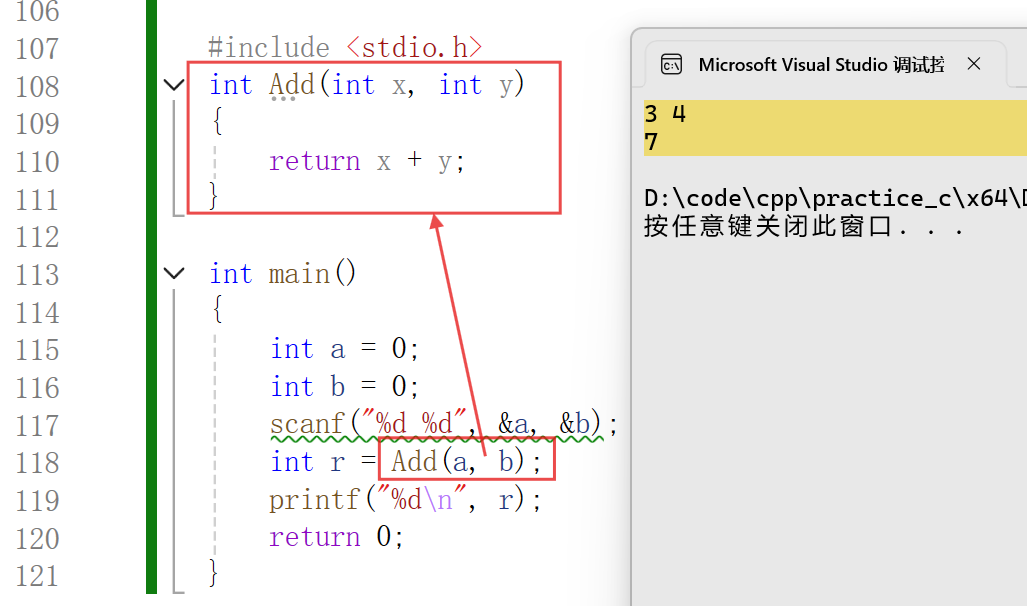Click the 'return x + y;' statement
The image size is (1027, 606).
click(x=367, y=161)
